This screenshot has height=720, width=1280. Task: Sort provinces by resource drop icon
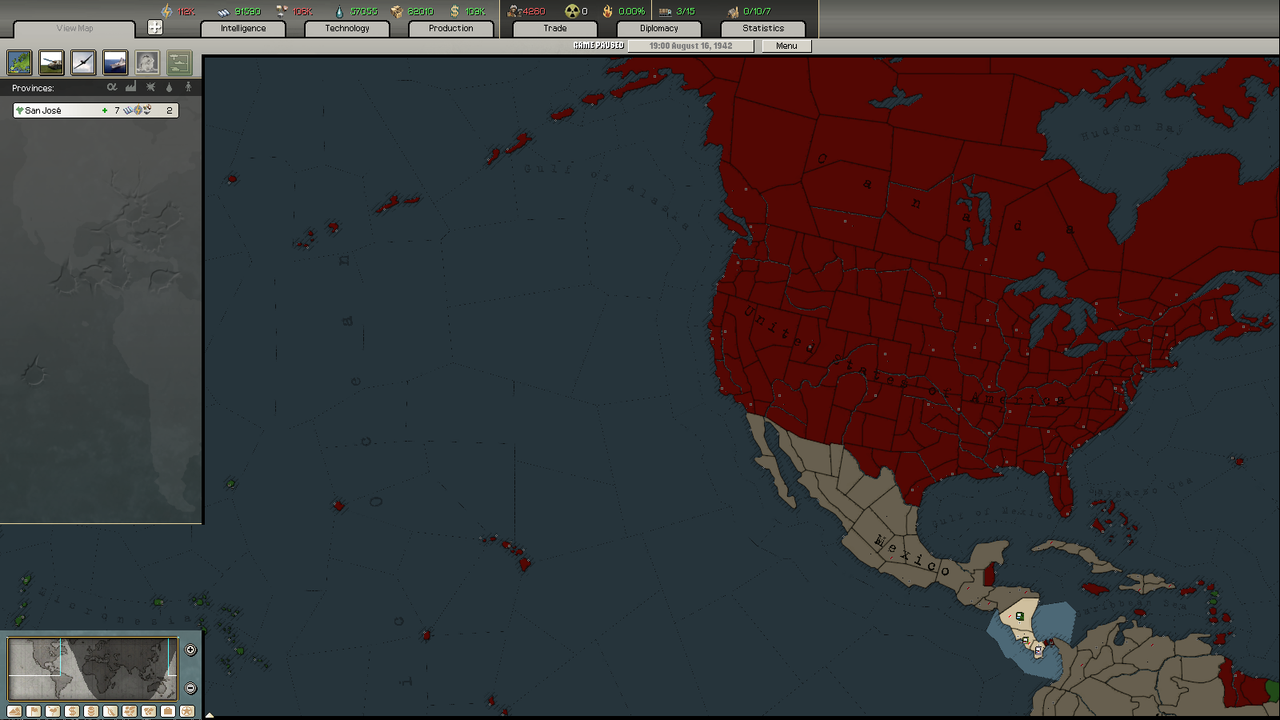[x=169, y=88]
